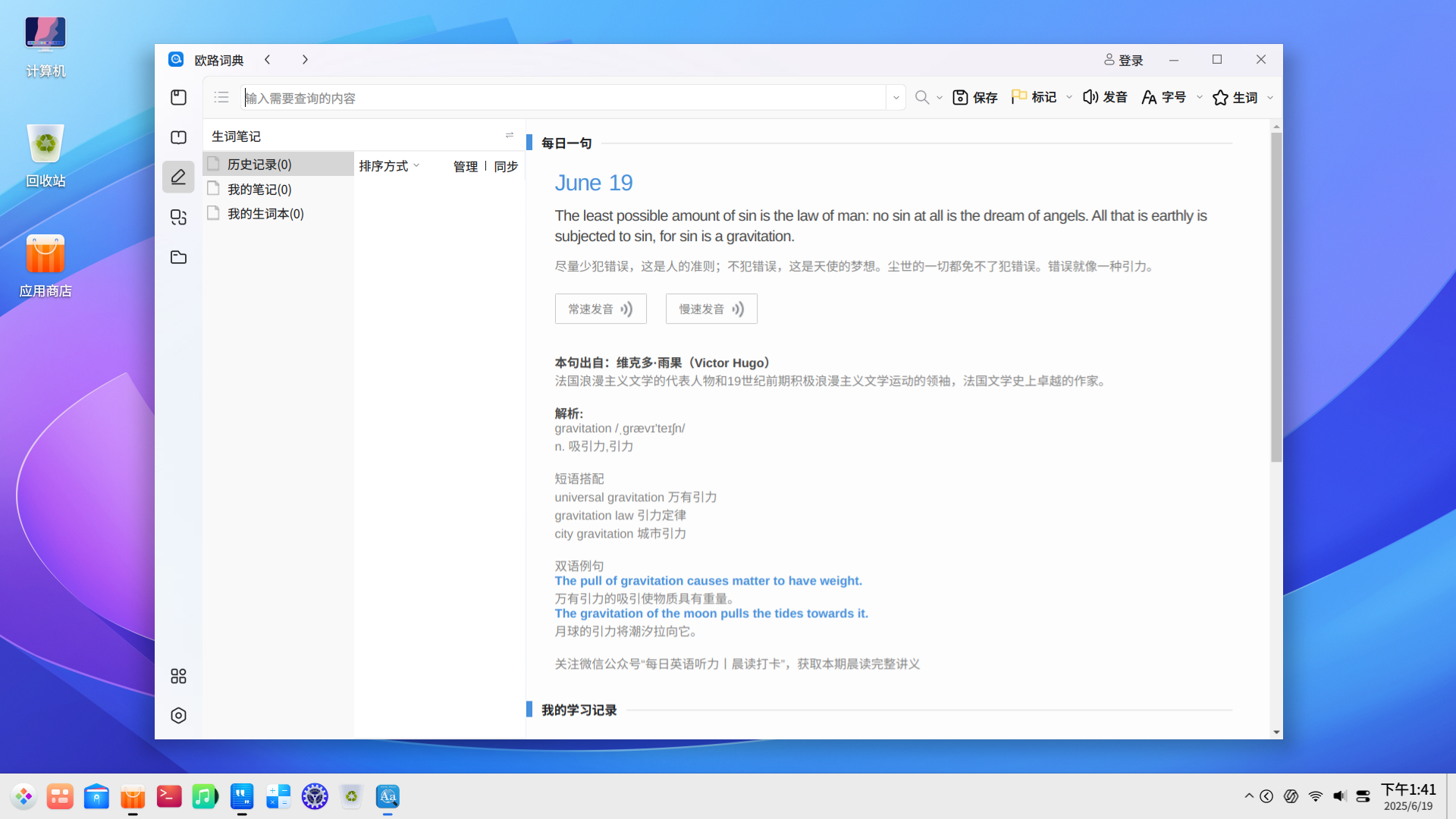Click the volume icon in system tray
This screenshot has height=819, width=1456.
point(1340,795)
